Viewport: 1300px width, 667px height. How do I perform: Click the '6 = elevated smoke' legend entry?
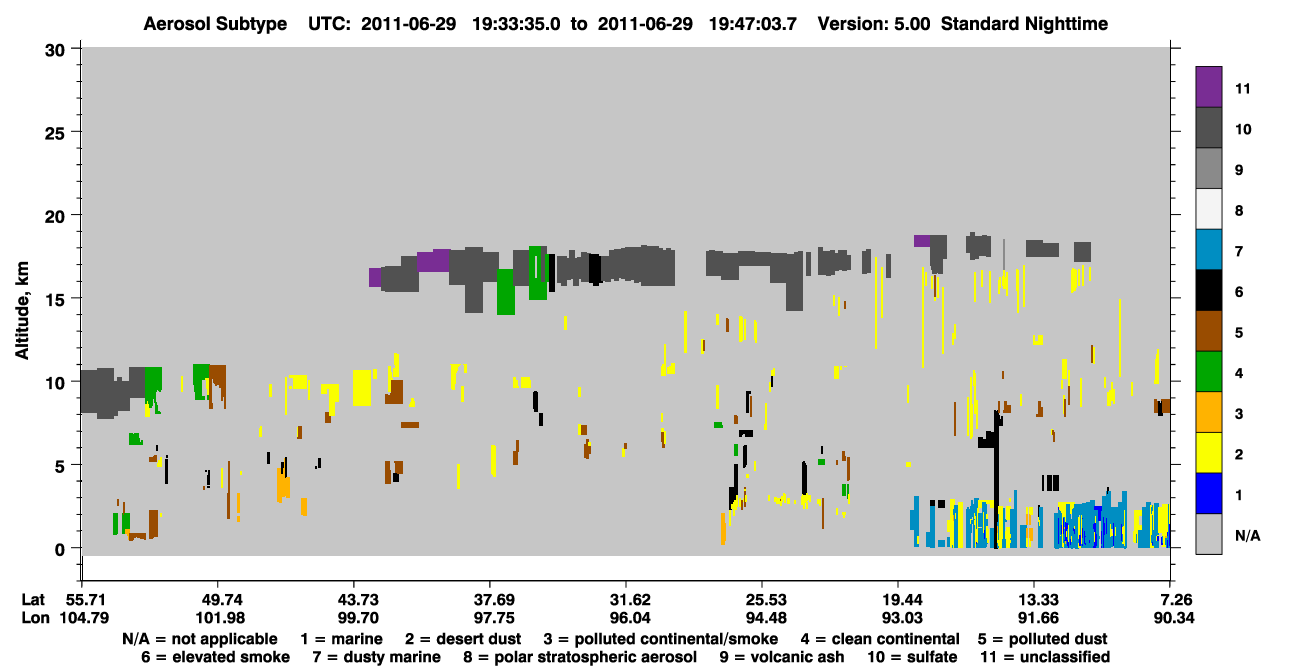click(x=216, y=657)
